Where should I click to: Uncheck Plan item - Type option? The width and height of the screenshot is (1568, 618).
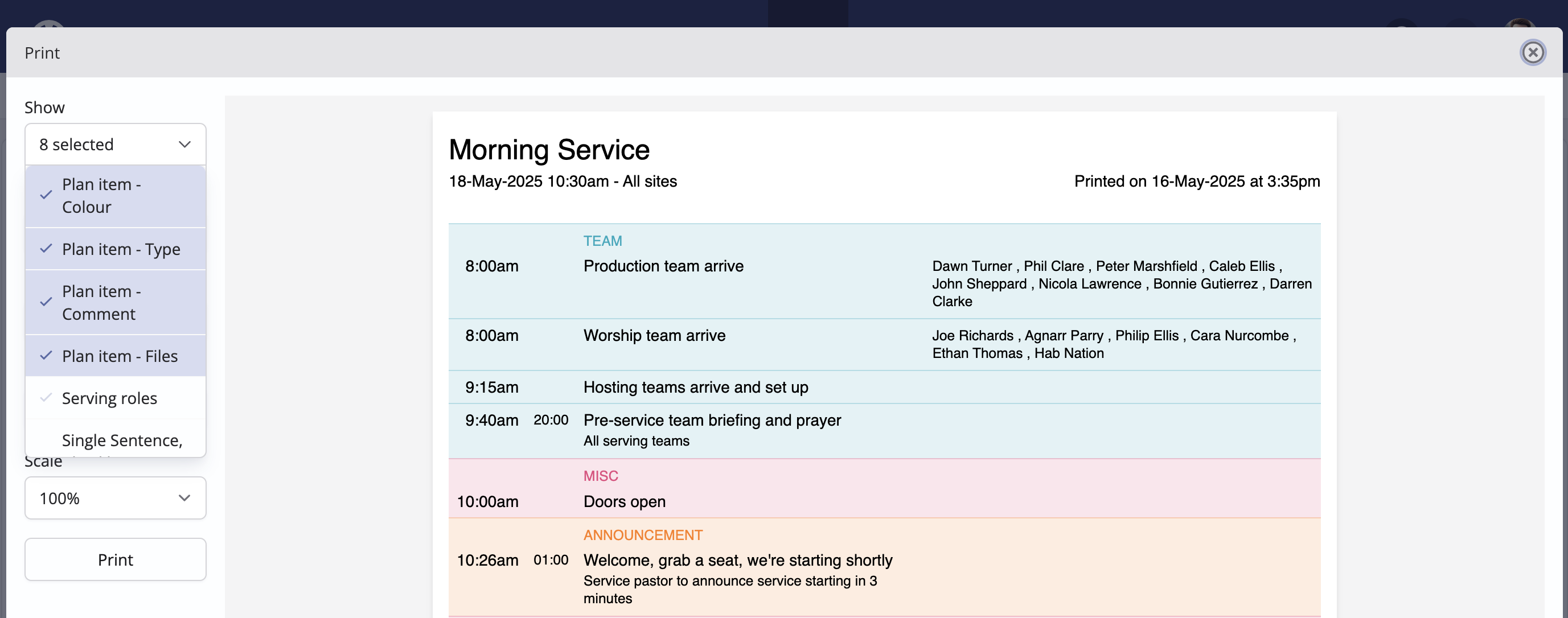point(116,249)
